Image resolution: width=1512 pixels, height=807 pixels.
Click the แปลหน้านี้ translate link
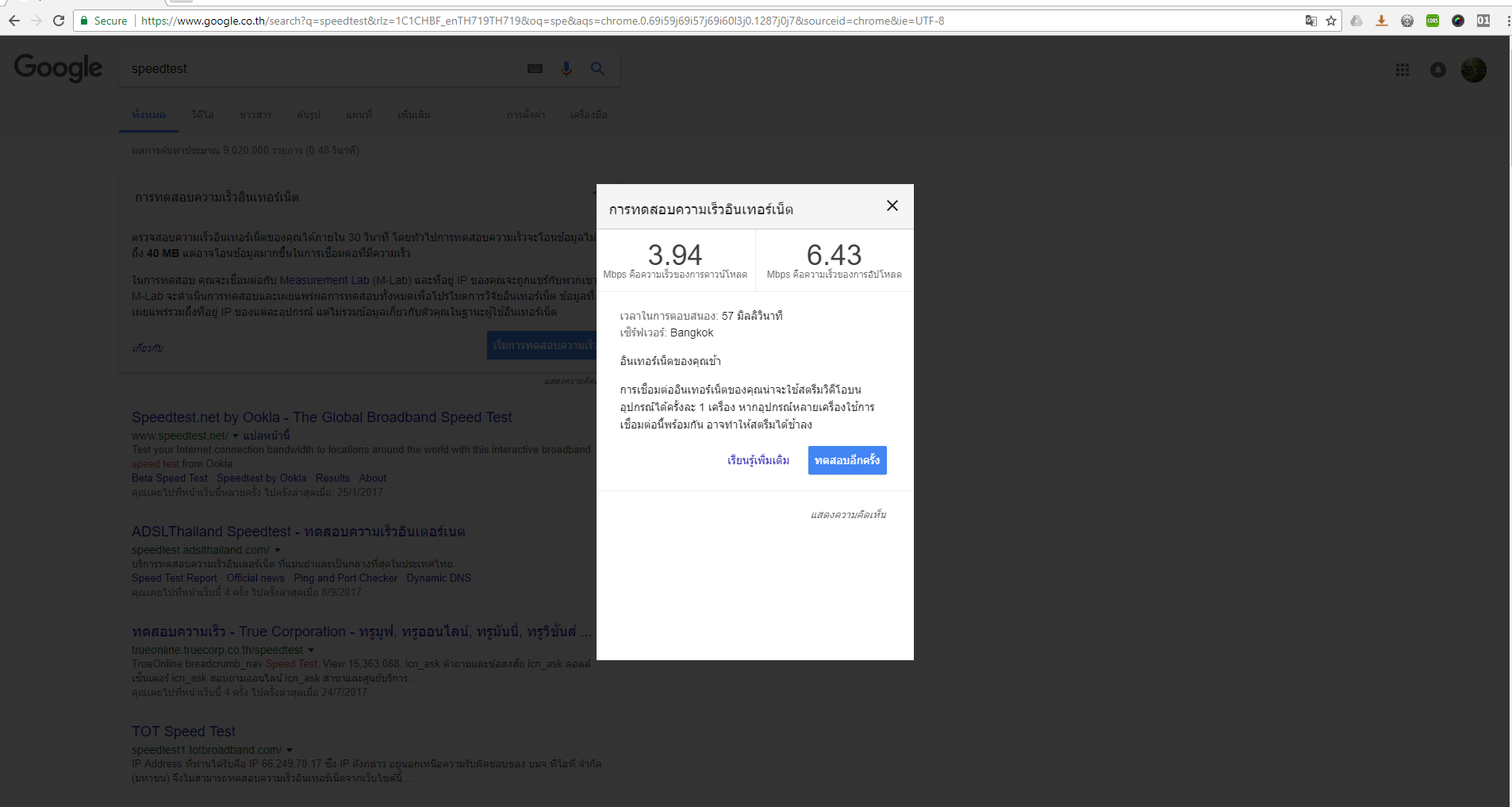(267, 436)
